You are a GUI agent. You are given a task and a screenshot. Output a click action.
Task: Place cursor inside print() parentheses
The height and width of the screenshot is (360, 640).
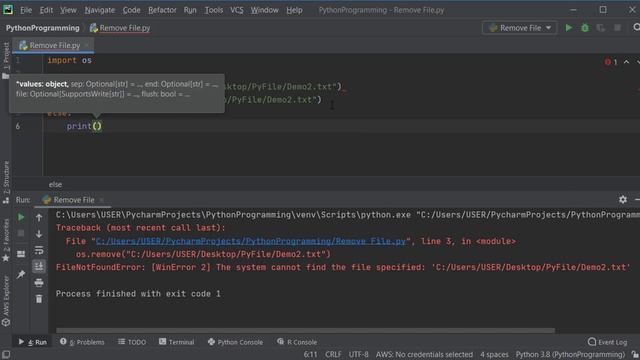(97, 126)
